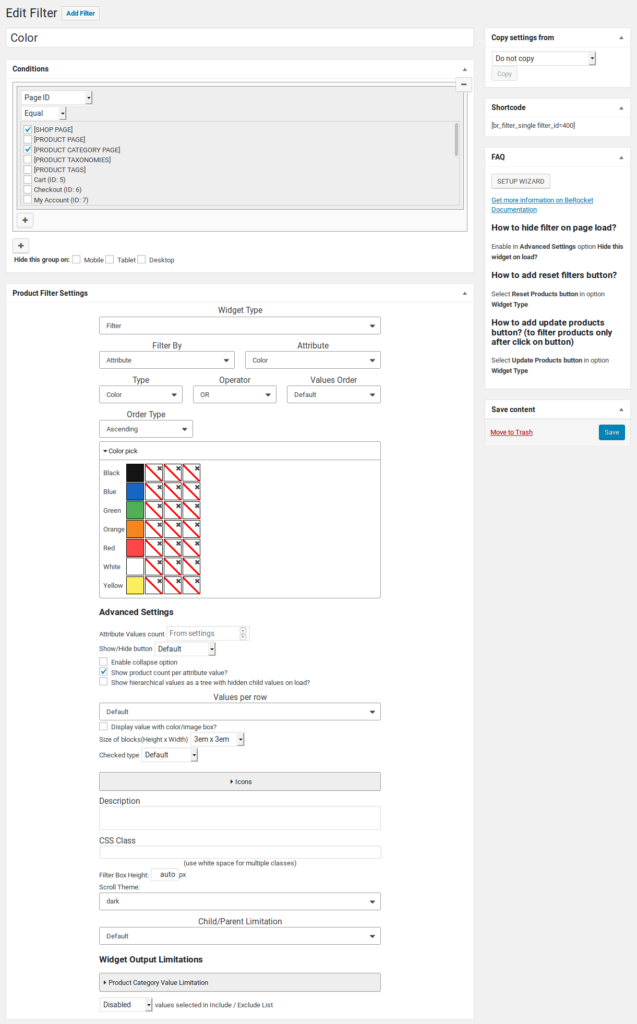Open the Widget Type dropdown
Viewport: 637px width, 1024px height.
point(240,326)
